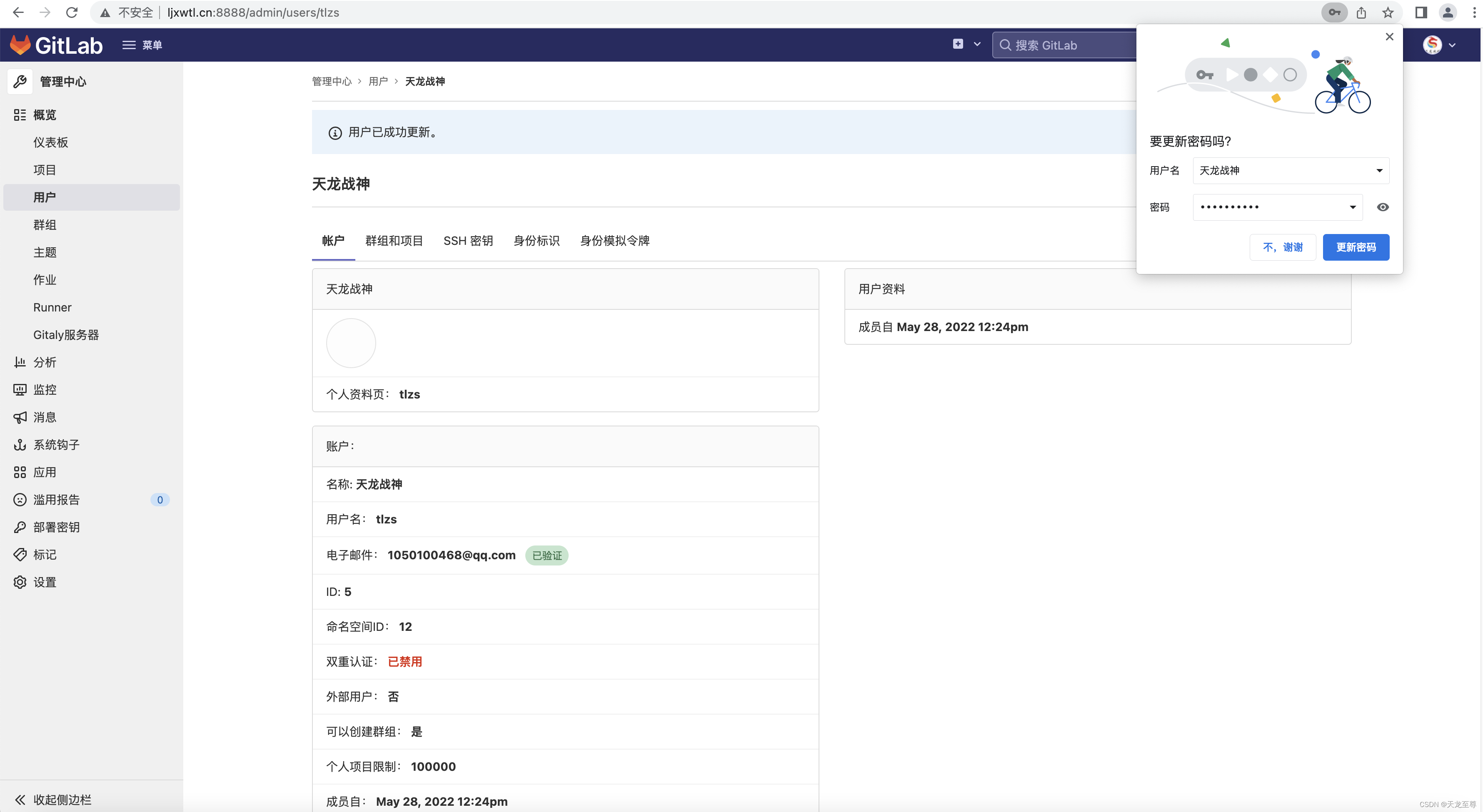Click the browser forward arrow
The width and height of the screenshot is (1483, 812).
tap(44, 12)
